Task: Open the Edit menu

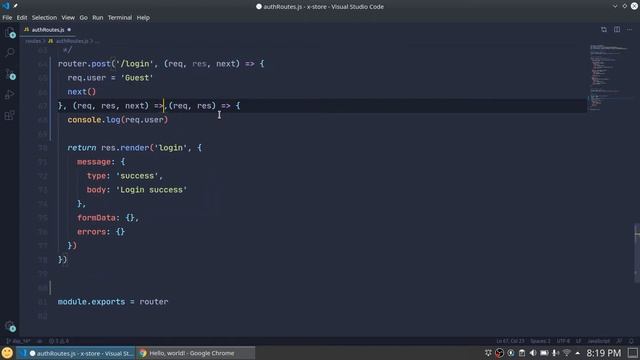Action: tap(22, 18)
